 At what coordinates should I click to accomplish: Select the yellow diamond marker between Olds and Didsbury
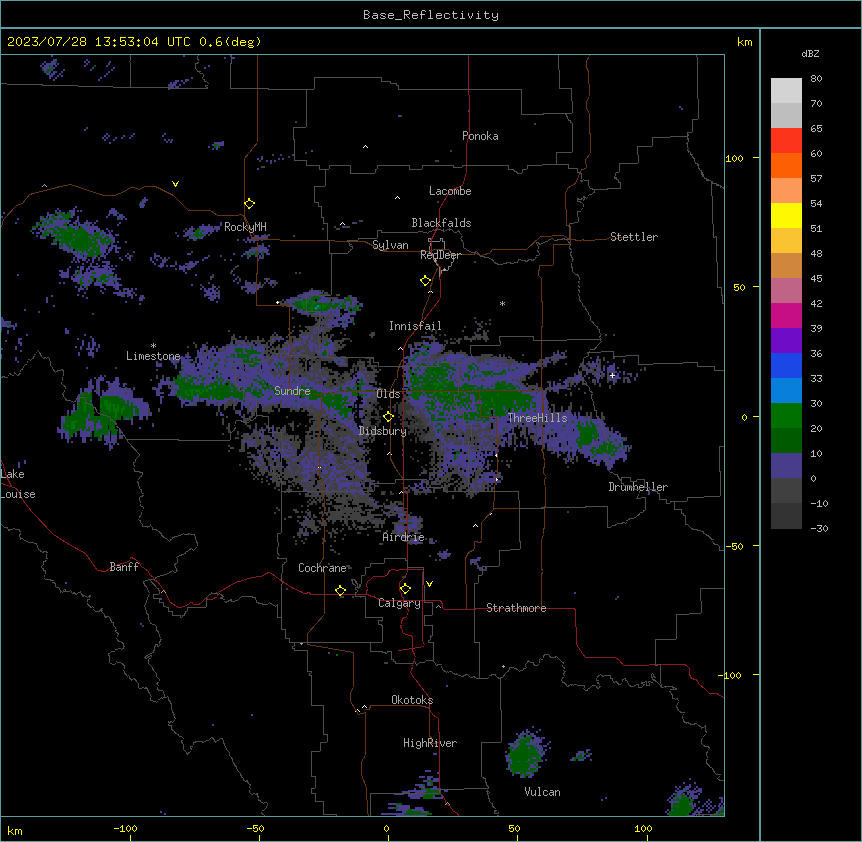(389, 417)
